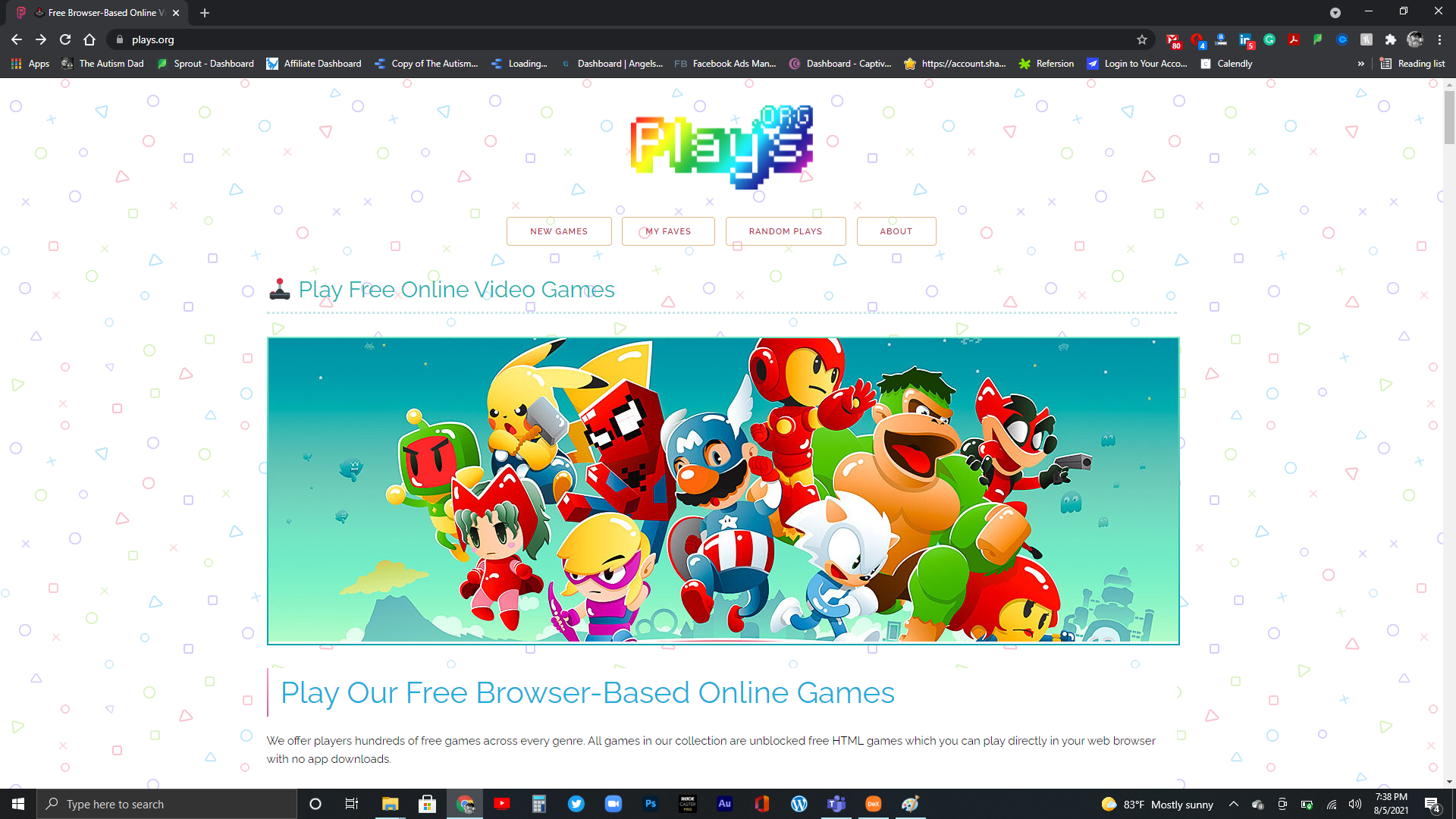Open the Windows Start menu
Screen dimensions: 1456x819
click(x=18, y=804)
